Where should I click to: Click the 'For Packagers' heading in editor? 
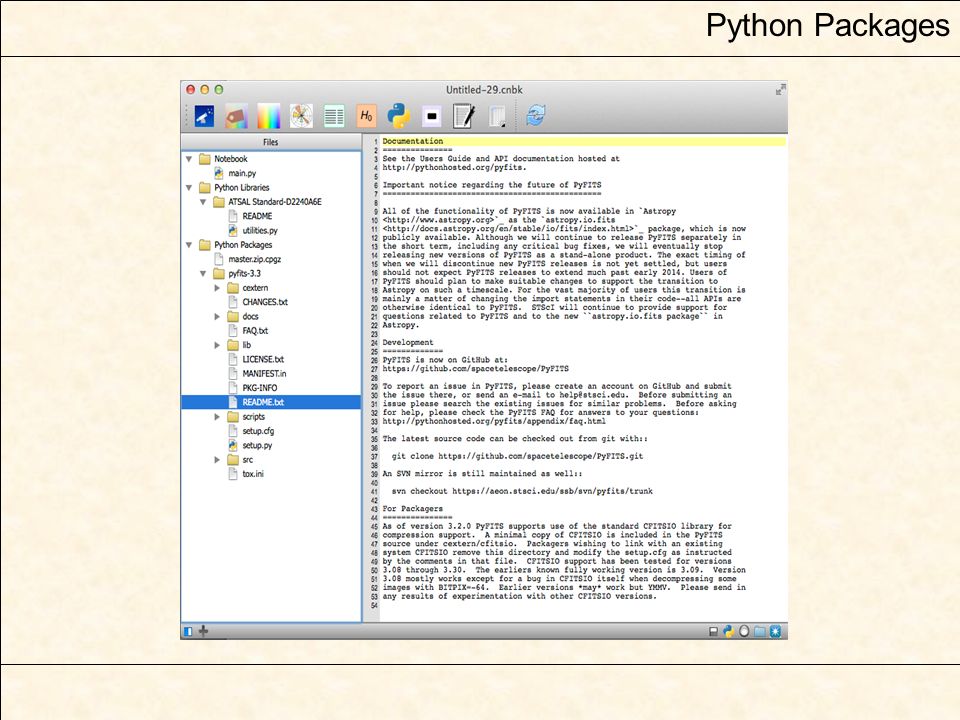tap(413, 509)
